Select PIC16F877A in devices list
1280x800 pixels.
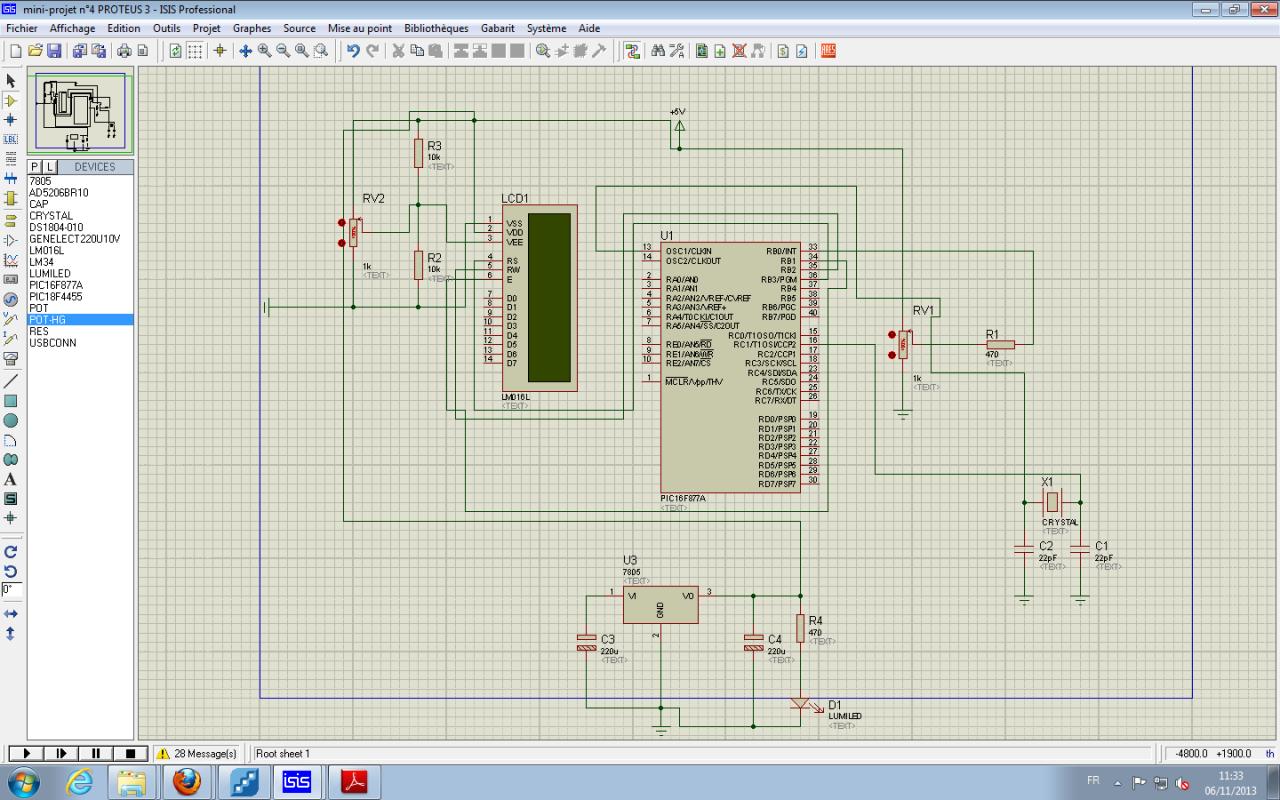point(56,285)
